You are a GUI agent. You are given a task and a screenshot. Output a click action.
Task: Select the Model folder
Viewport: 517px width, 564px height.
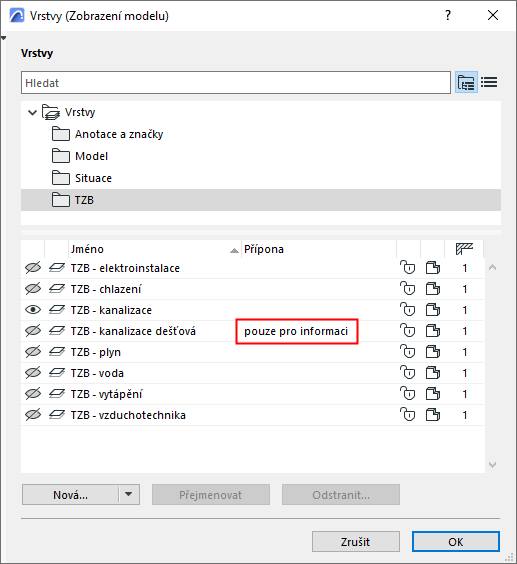(91, 156)
